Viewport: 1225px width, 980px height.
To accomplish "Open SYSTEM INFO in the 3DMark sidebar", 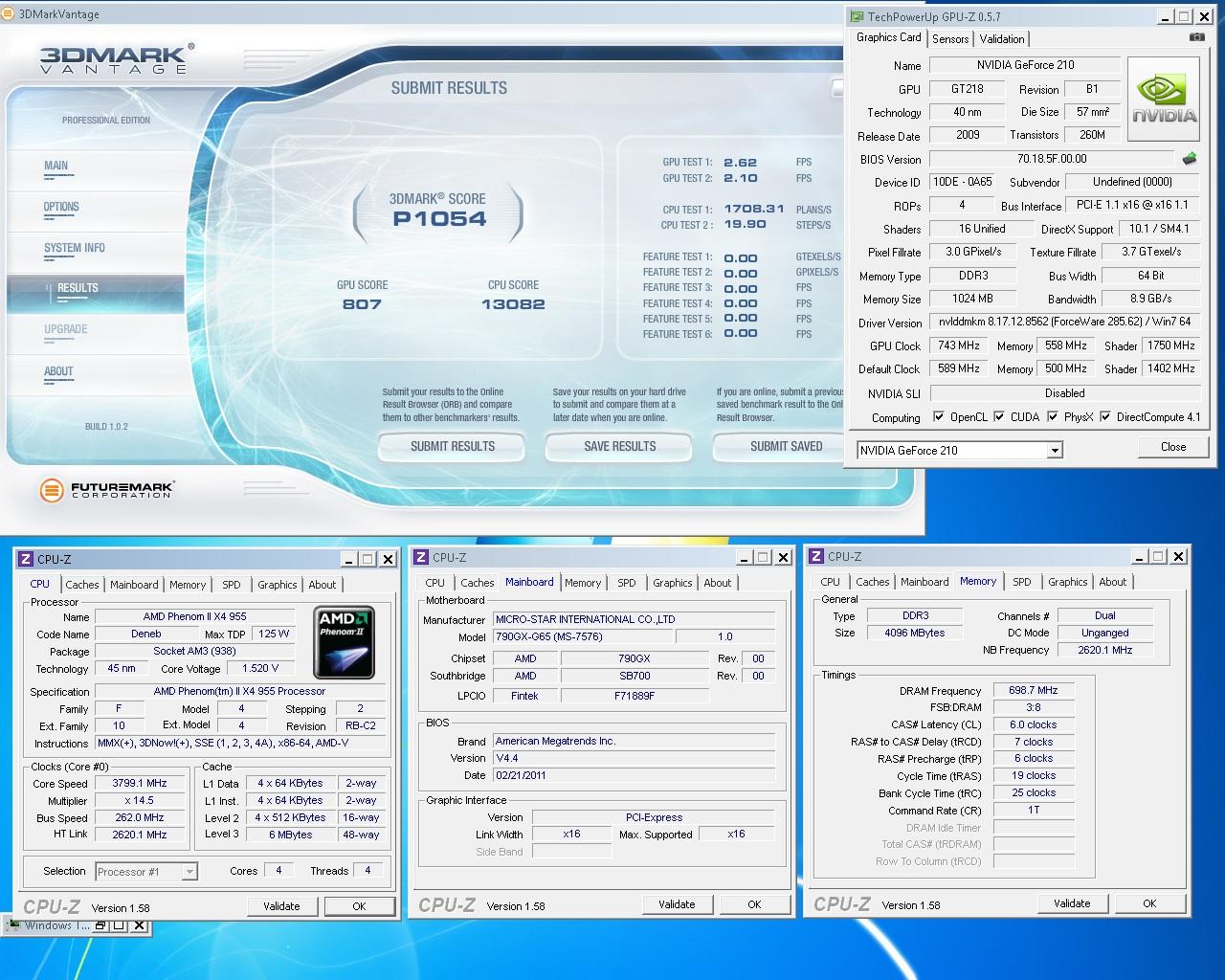I will pos(75,249).
